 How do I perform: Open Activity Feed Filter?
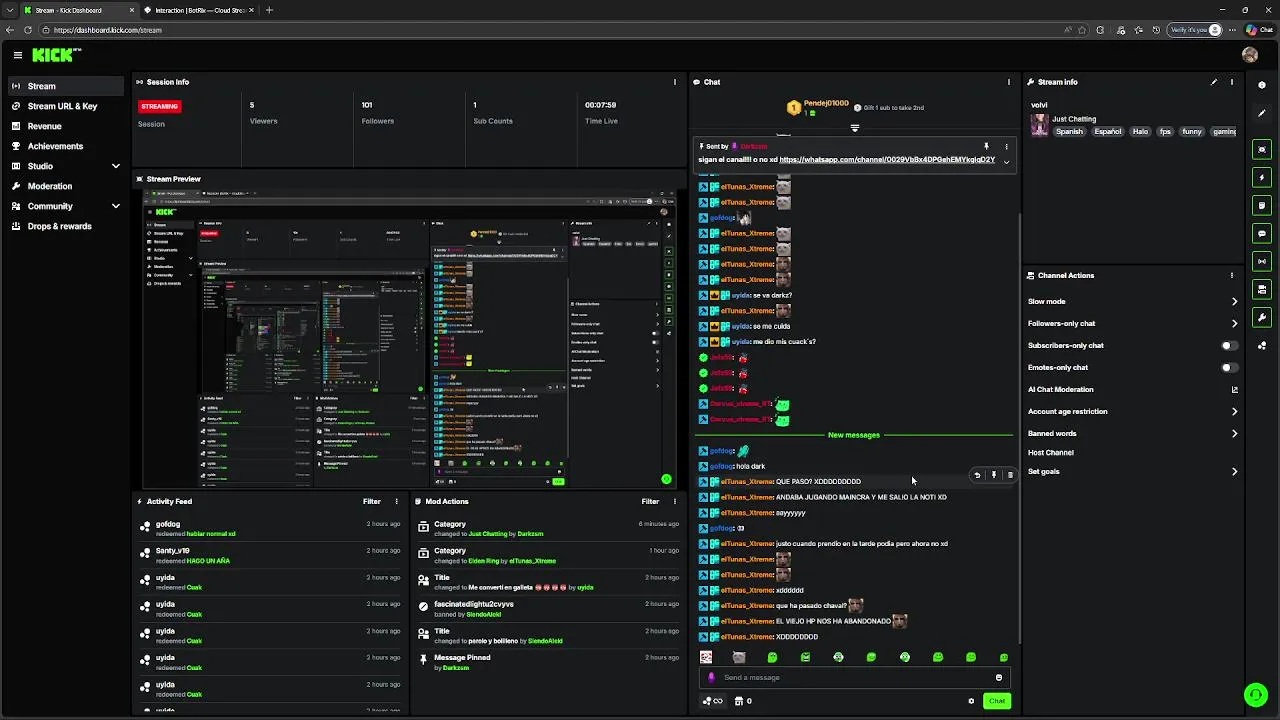[372, 501]
